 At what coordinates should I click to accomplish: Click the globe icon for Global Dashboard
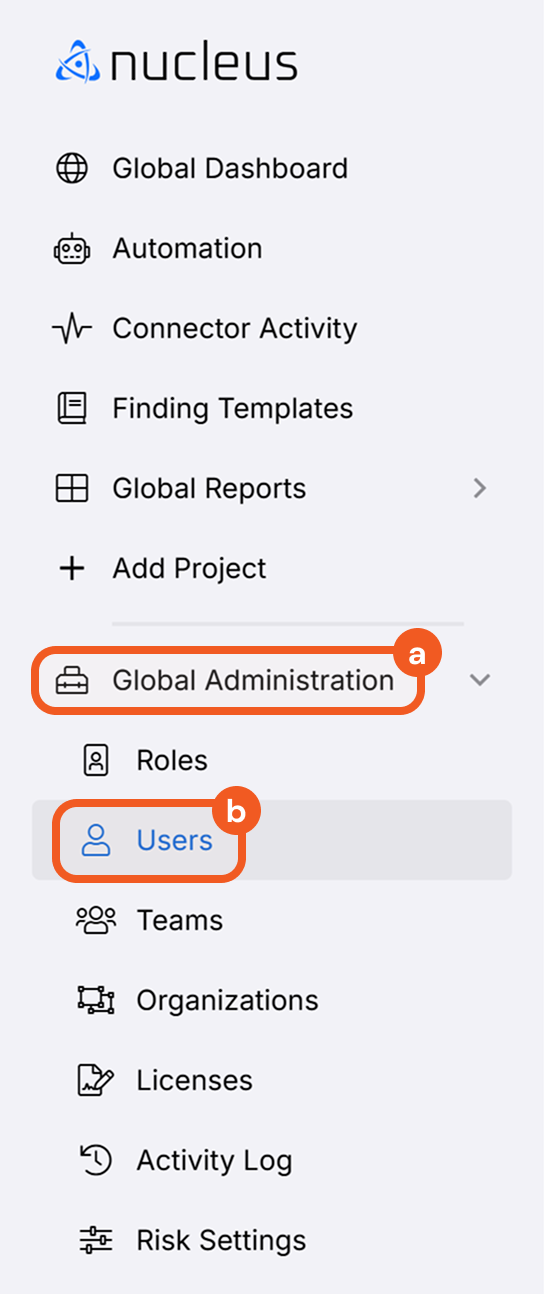tap(71, 168)
